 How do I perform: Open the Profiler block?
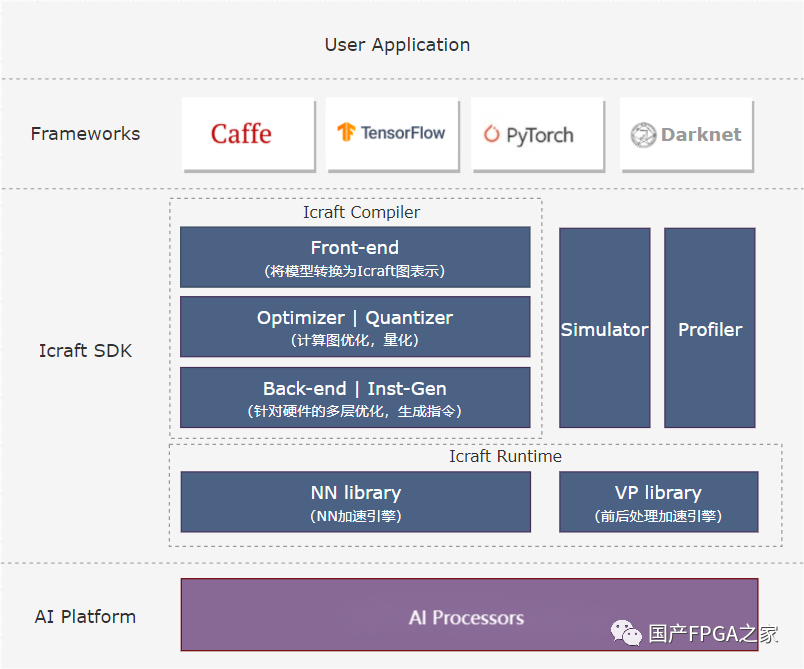[710, 328]
